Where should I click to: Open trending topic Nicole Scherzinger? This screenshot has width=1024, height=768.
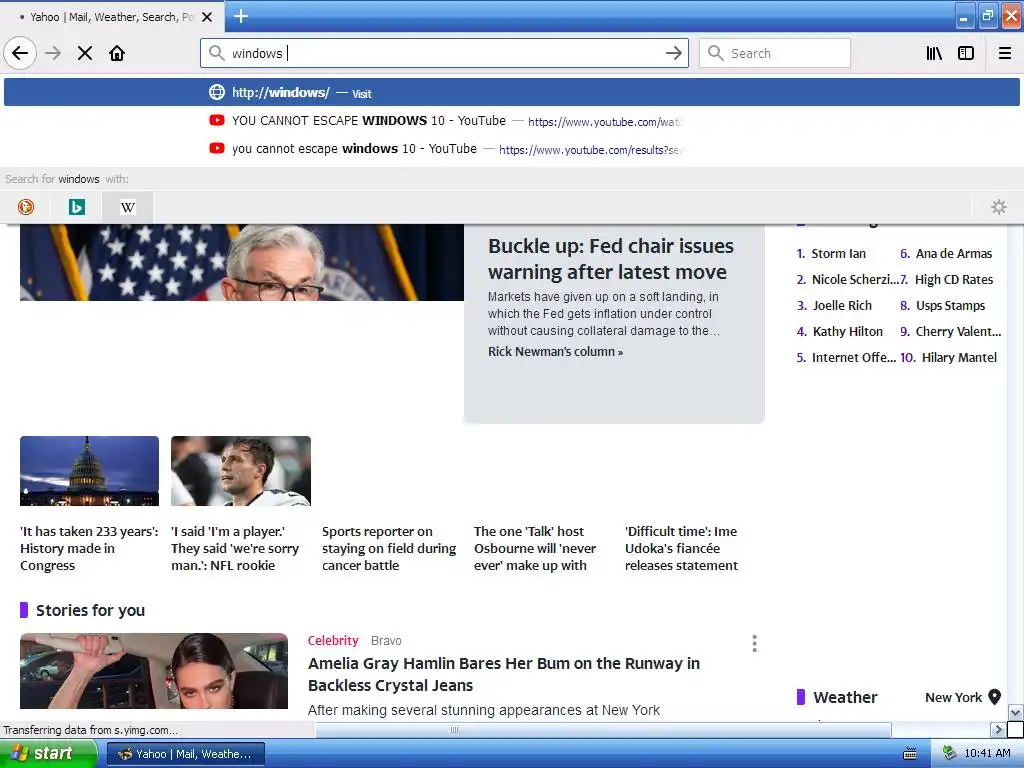(x=855, y=280)
